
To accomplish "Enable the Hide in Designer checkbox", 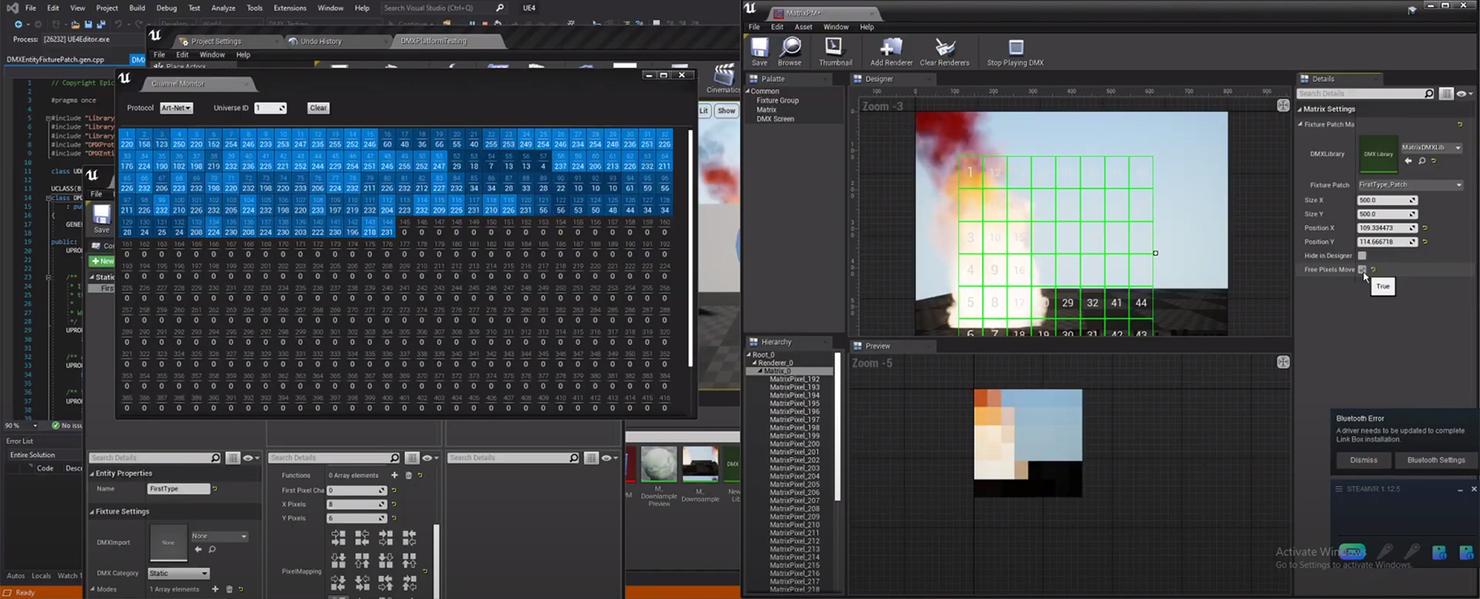I will 1362,256.
